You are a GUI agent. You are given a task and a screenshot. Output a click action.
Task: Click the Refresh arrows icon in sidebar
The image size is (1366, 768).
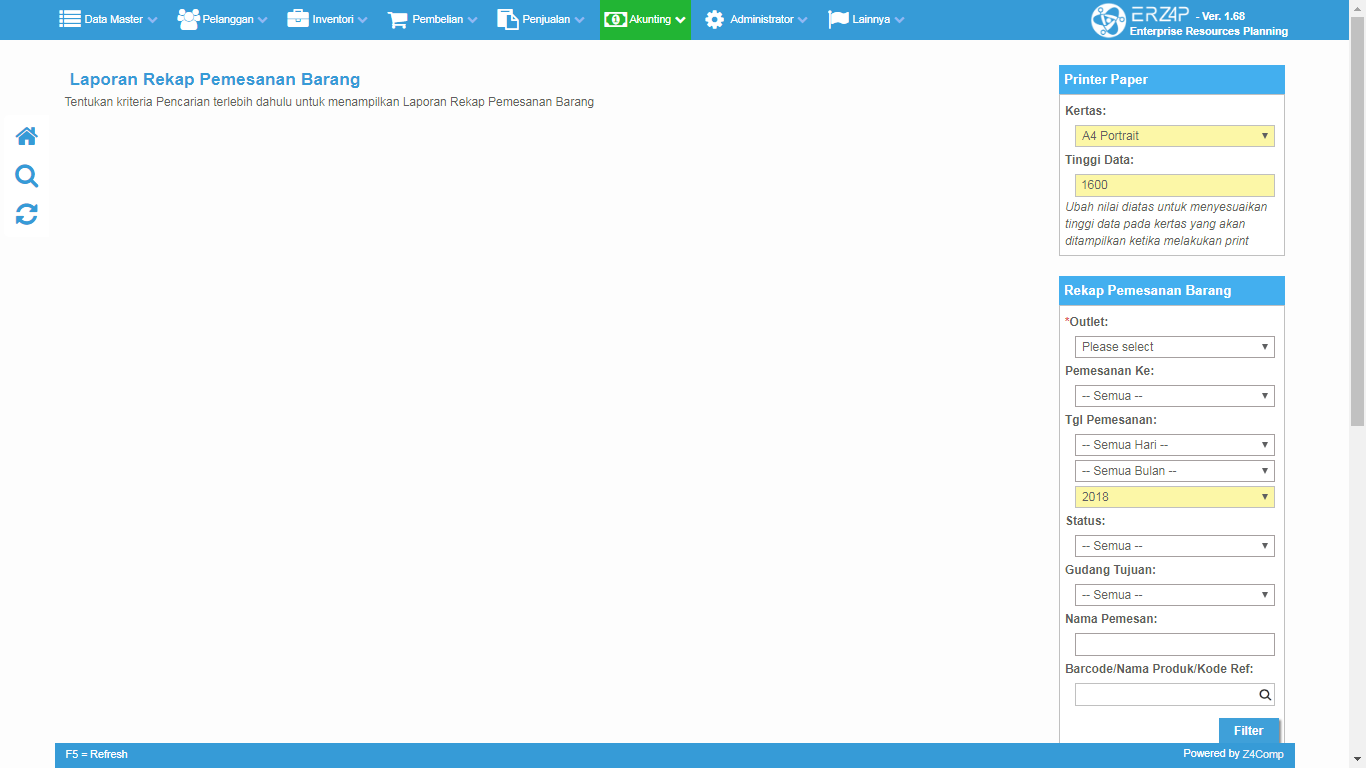pyautogui.click(x=27, y=214)
